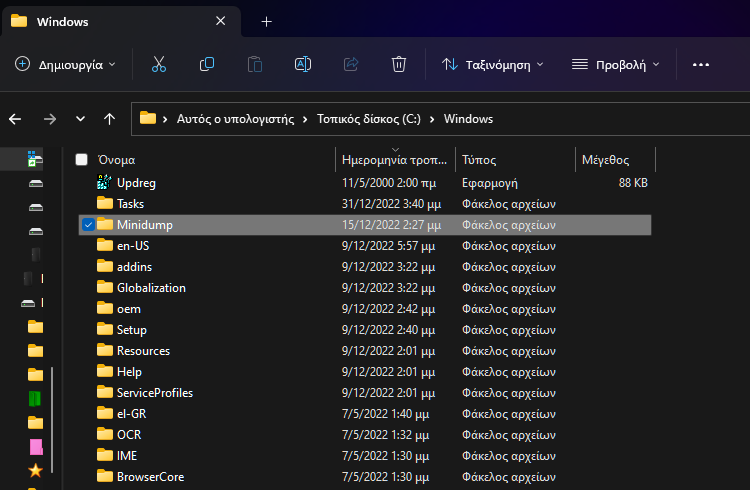
Task: Click the date 31/12/2022 3:40 μμ
Action: (391, 204)
